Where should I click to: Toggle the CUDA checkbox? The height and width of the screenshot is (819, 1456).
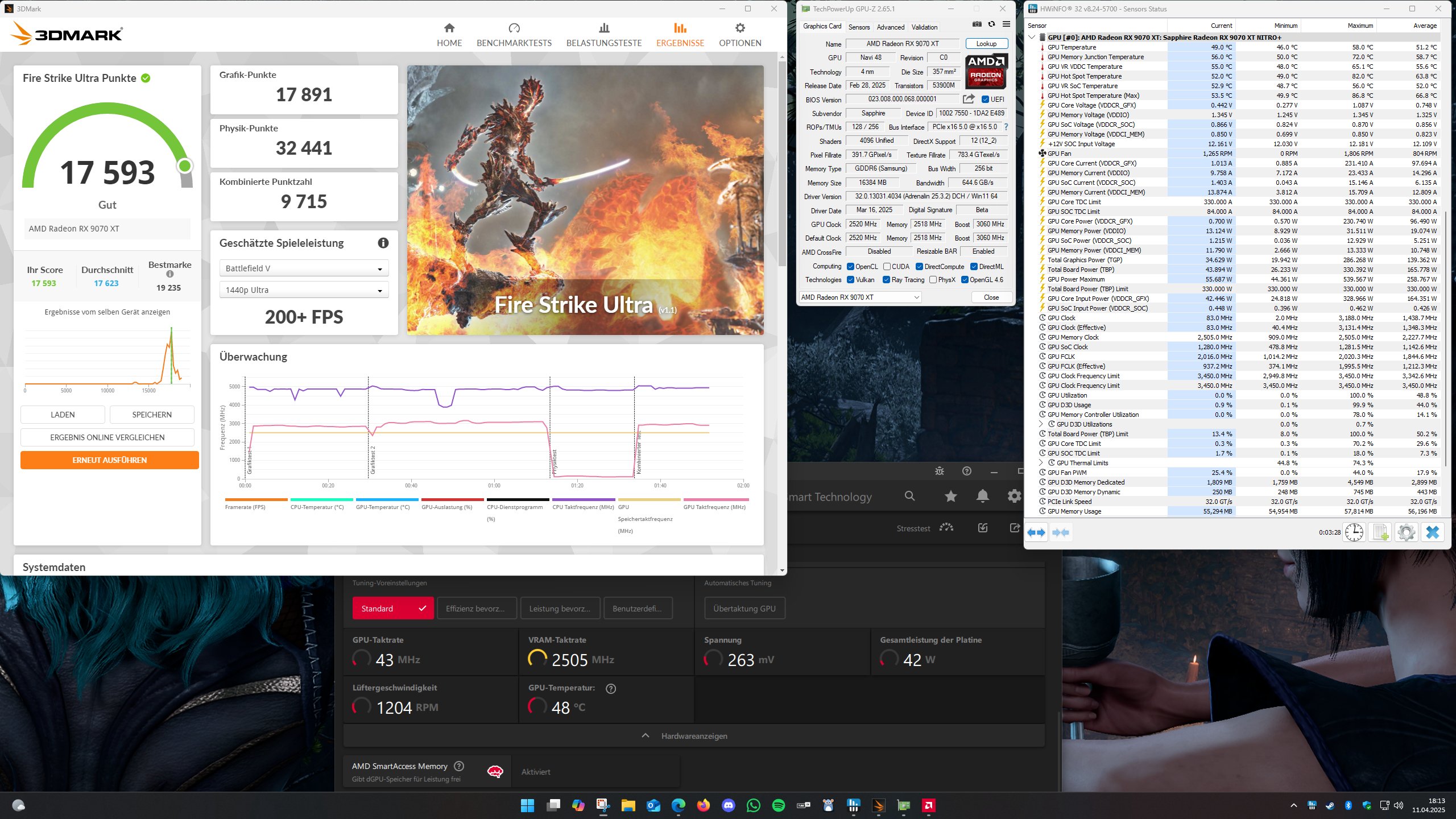tap(887, 267)
